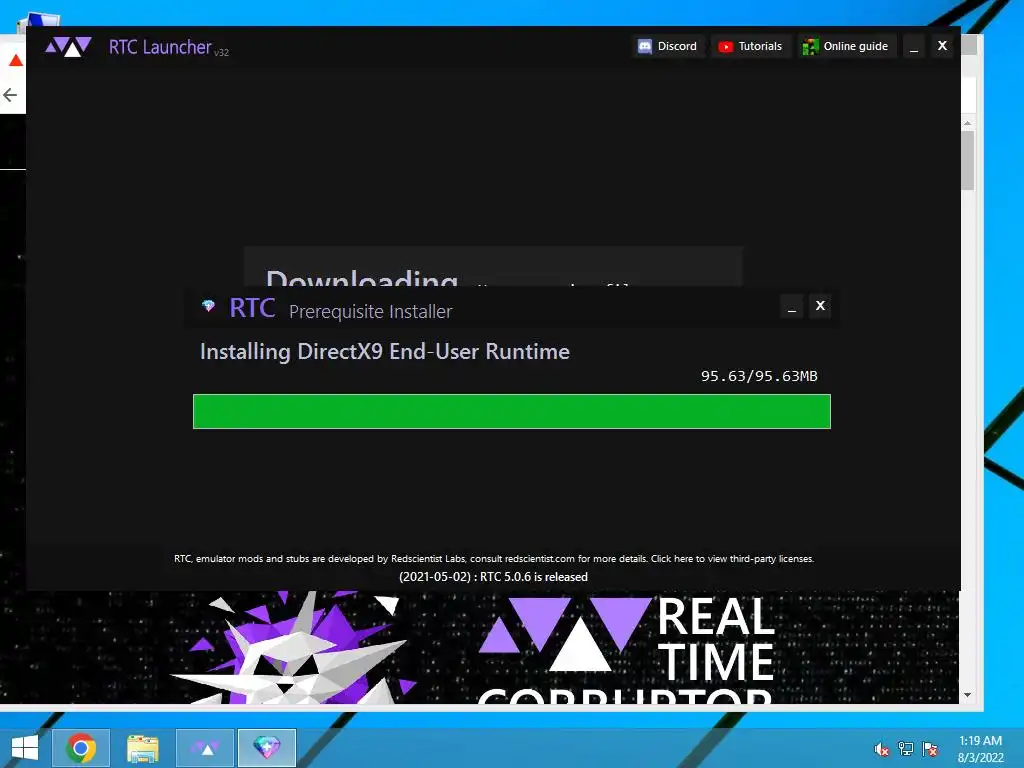
Task: Open the Windows Start menu
Action: [25, 748]
